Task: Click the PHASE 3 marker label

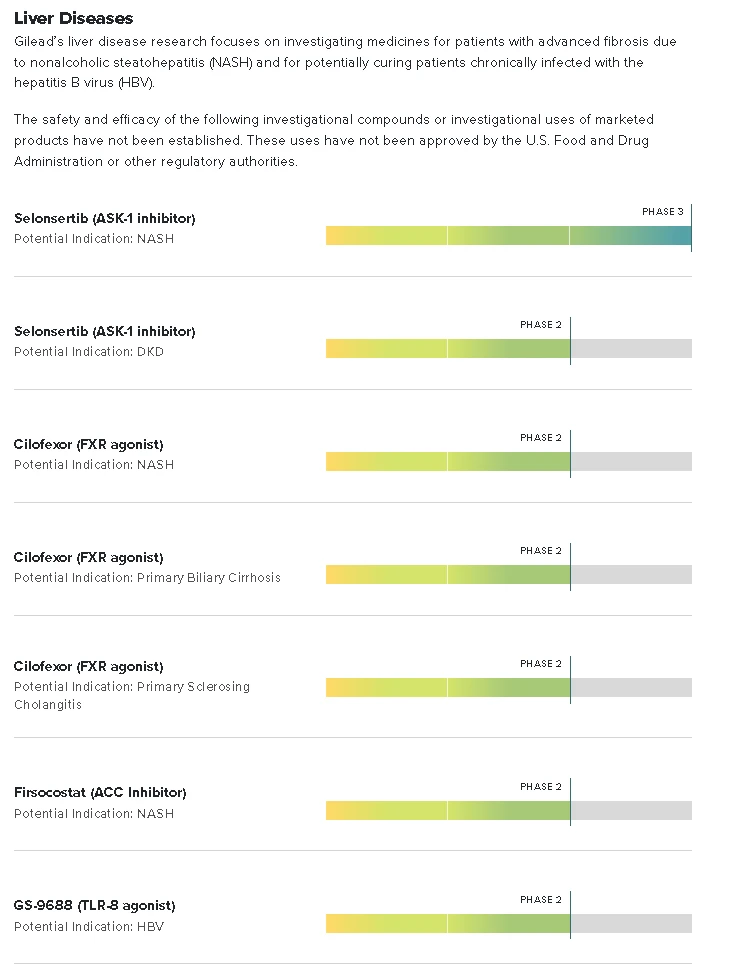Action: pos(662,212)
